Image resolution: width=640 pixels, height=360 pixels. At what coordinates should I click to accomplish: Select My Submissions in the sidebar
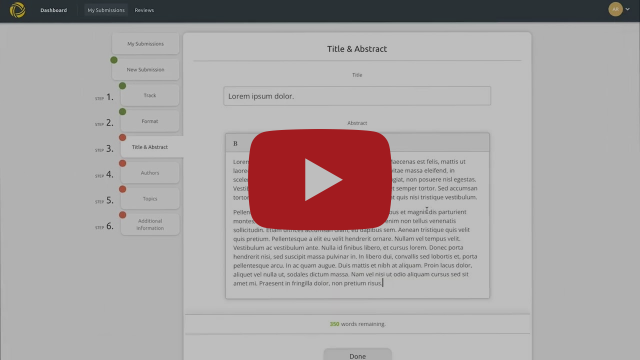pyautogui.click(x=145, y=44)
